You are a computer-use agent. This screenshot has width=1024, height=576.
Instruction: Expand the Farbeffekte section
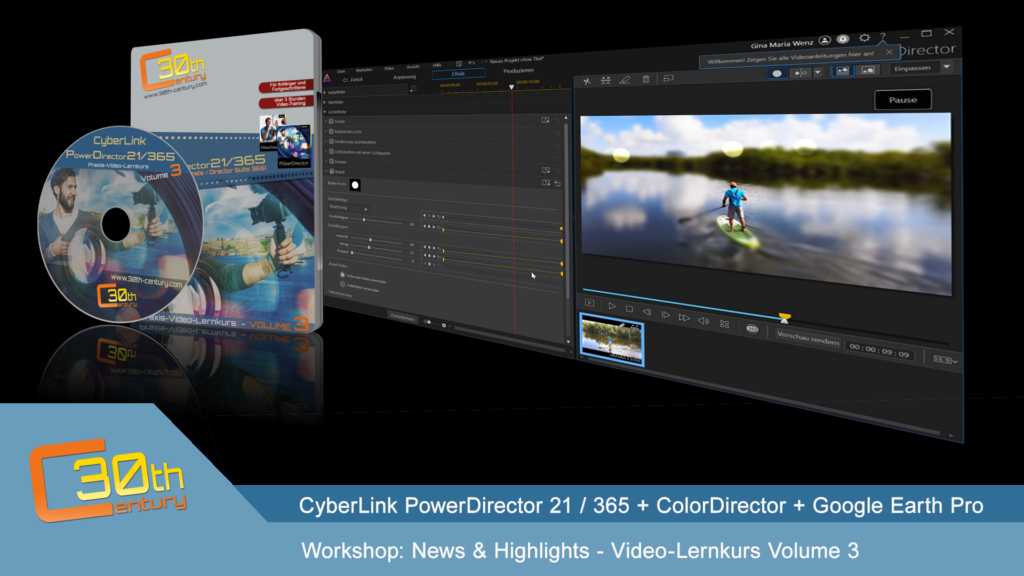(325, 92)
